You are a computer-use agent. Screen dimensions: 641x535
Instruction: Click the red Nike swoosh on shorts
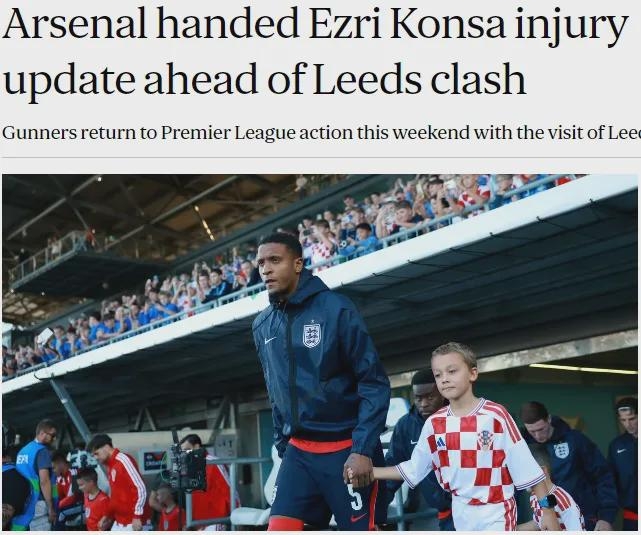pos(359,518)
